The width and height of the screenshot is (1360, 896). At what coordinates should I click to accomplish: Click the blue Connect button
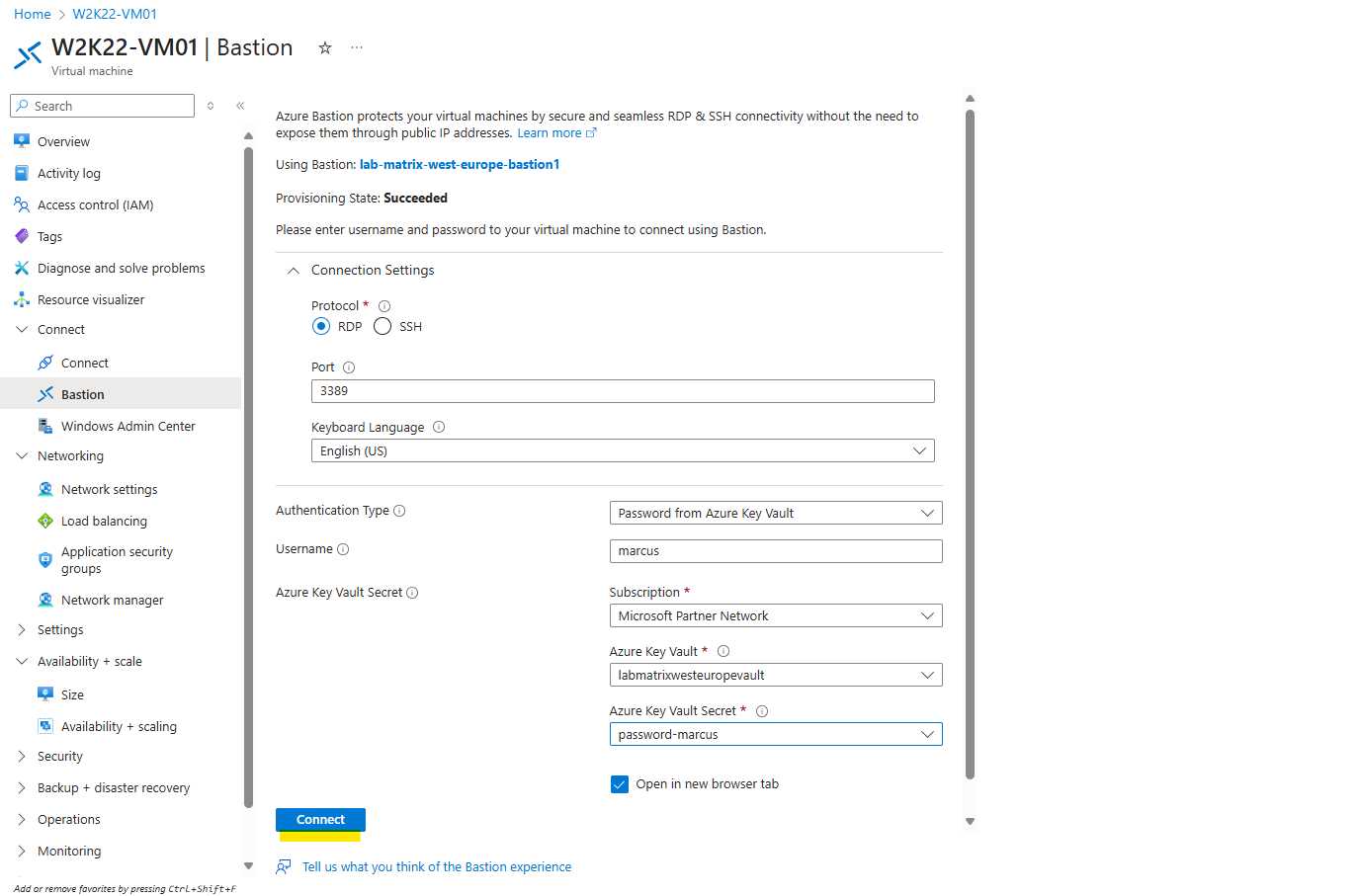tap(320, 820)
